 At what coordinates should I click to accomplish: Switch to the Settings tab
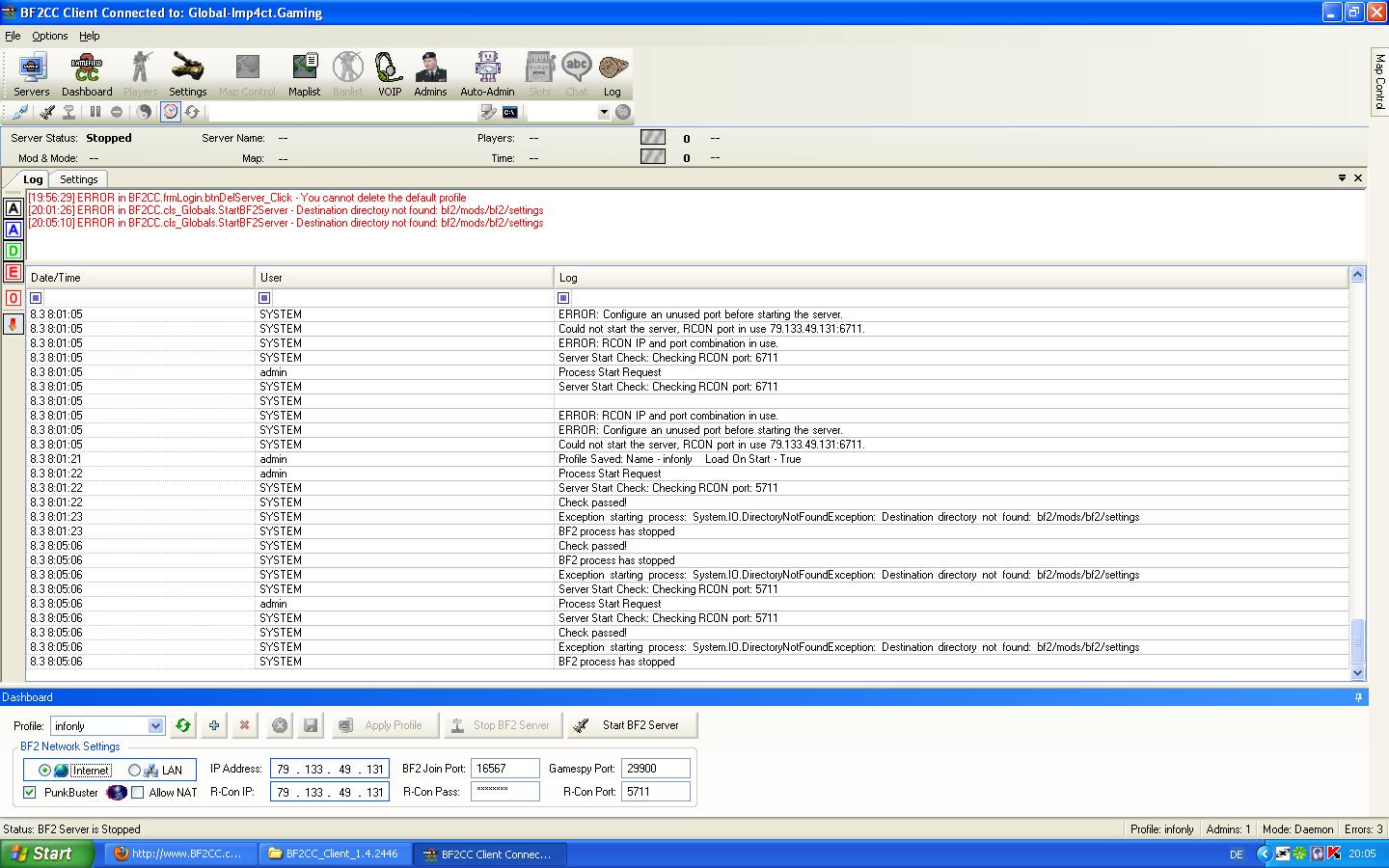point(78,179)
